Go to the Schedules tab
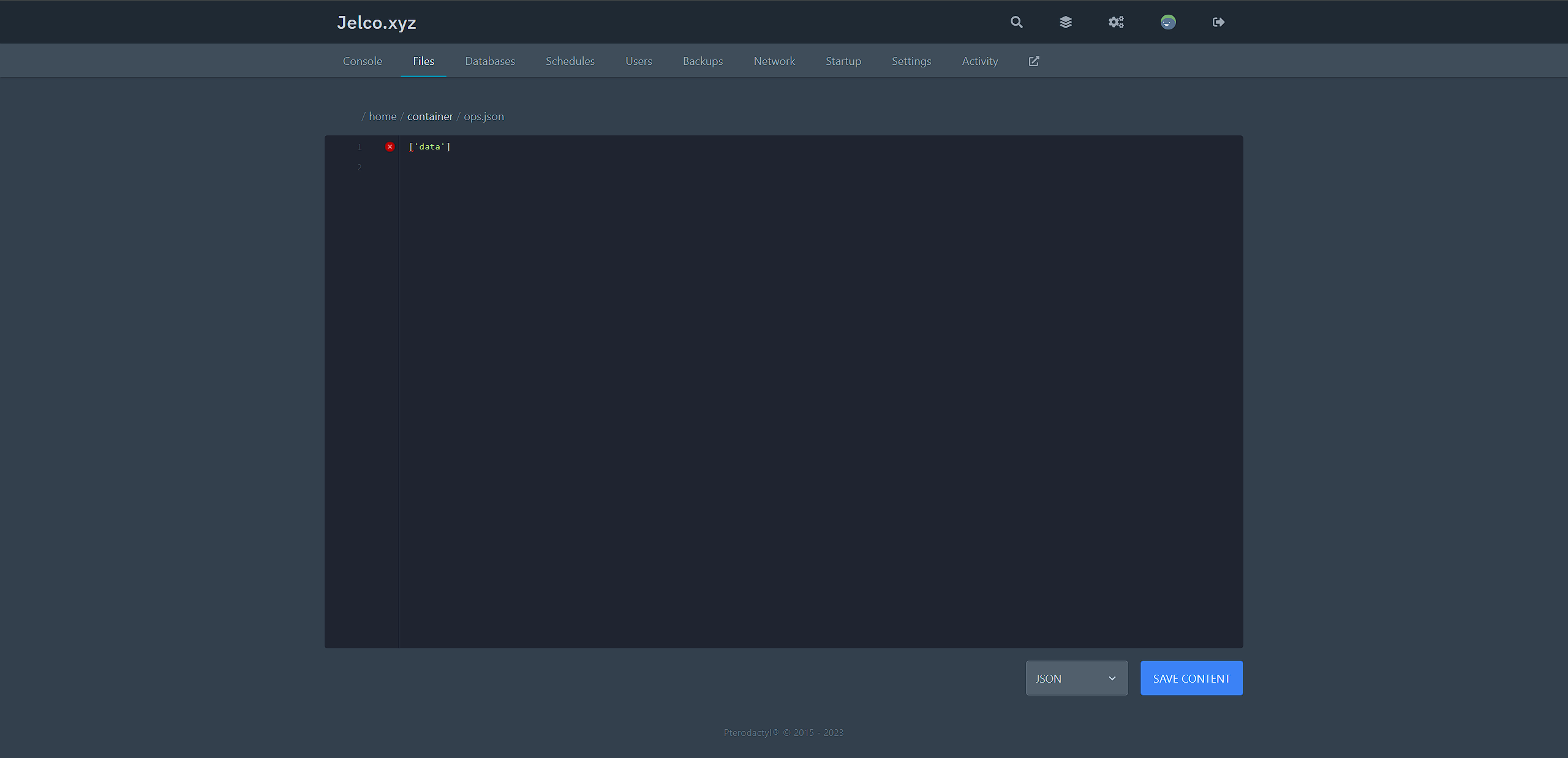Image resolution: width=1568 pixels, height=758 pixels. [570, 61]
